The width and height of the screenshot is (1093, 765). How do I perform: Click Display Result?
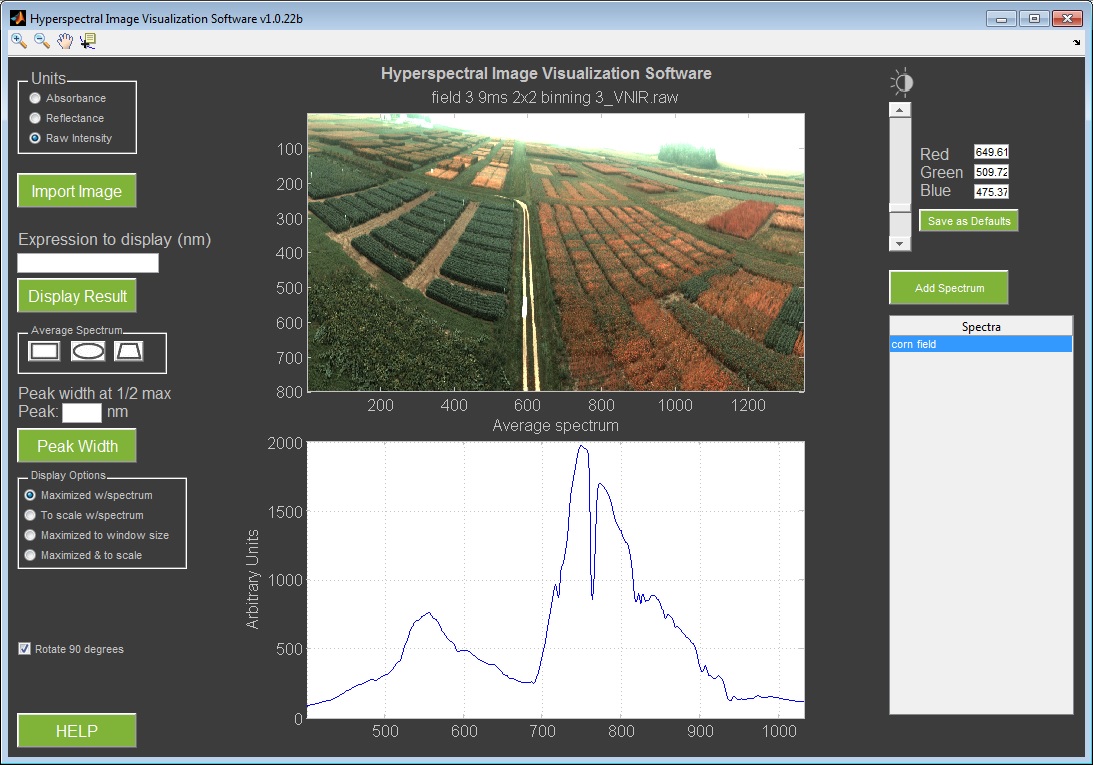tap(76, 296)
